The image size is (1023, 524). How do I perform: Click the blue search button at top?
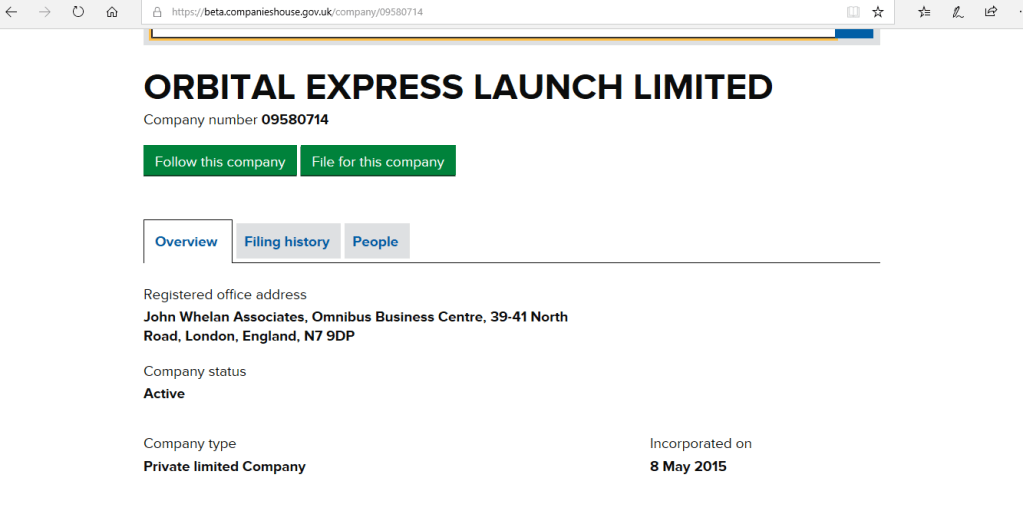tap(854, 33)
